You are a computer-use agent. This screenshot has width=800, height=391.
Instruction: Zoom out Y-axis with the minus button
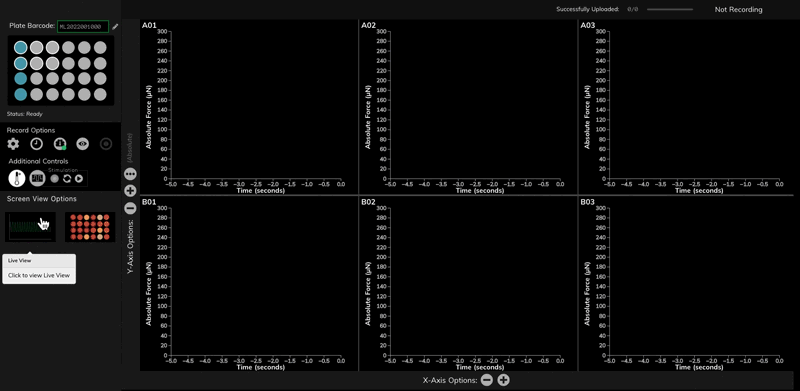130,208
